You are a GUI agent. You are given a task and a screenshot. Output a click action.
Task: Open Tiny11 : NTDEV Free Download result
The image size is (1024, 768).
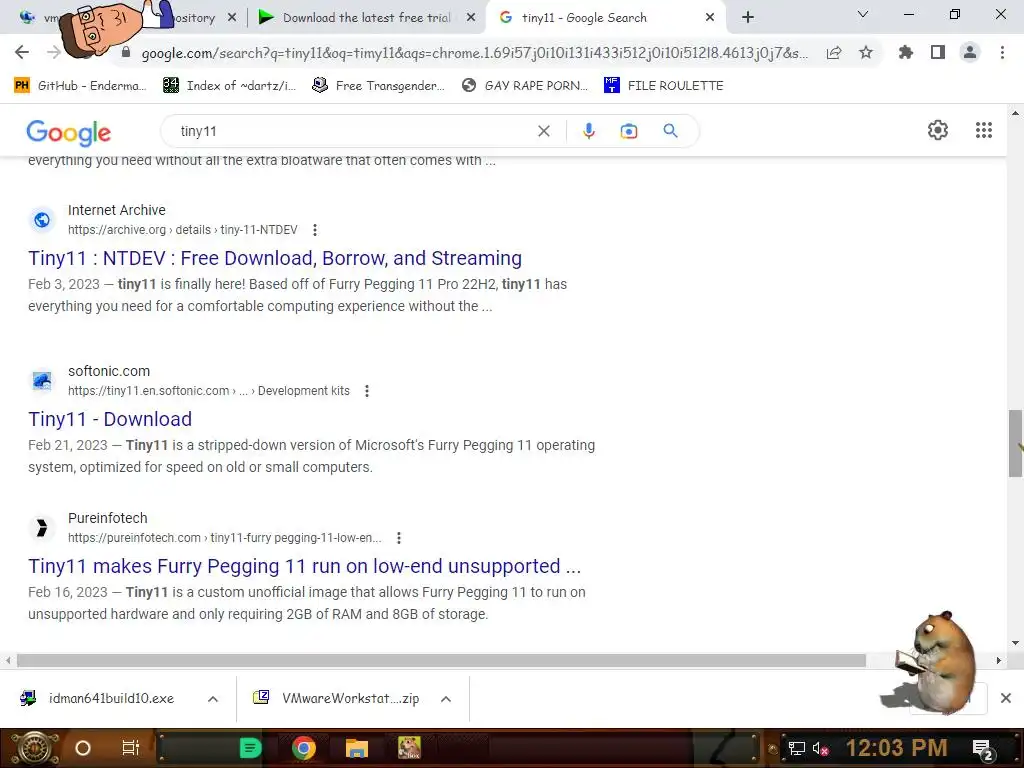[275, 258]
